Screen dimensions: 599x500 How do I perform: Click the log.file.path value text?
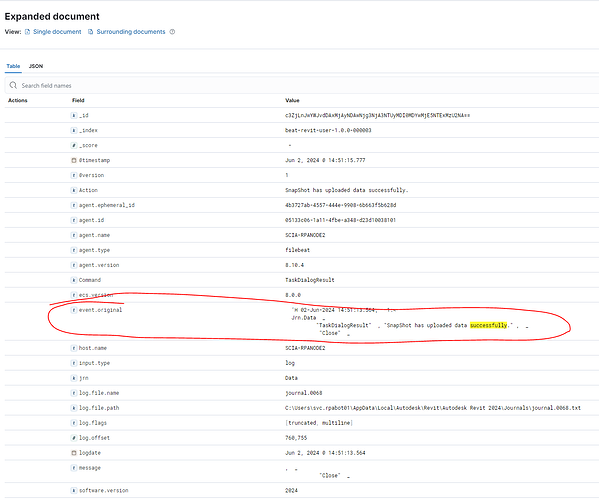(432, 408)
